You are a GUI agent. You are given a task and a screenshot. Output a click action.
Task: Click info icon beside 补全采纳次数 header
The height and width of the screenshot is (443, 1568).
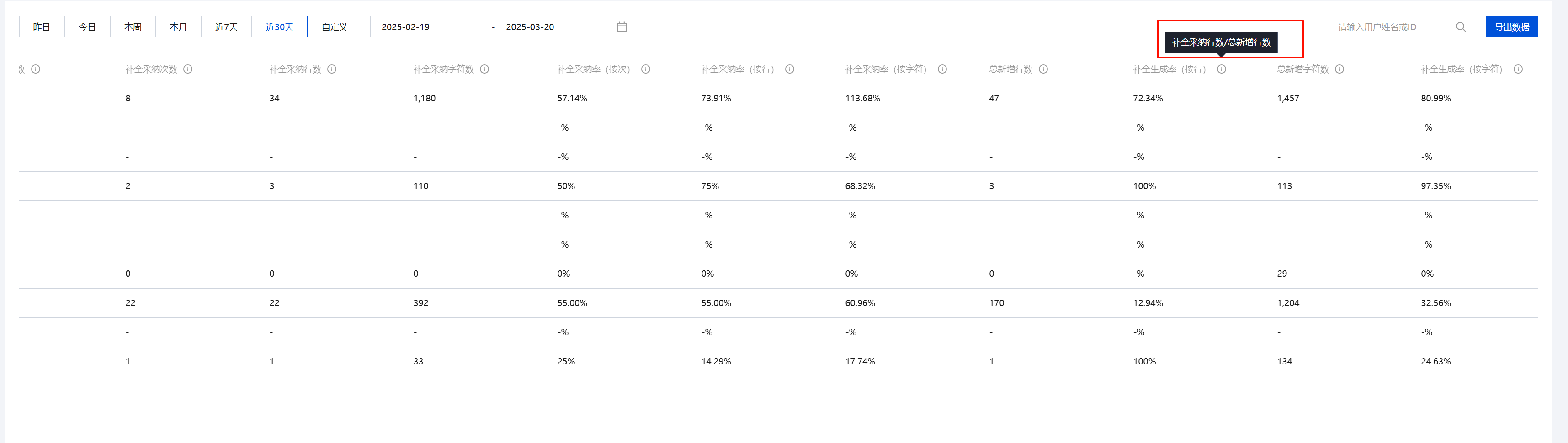click(x=188, y=69)
